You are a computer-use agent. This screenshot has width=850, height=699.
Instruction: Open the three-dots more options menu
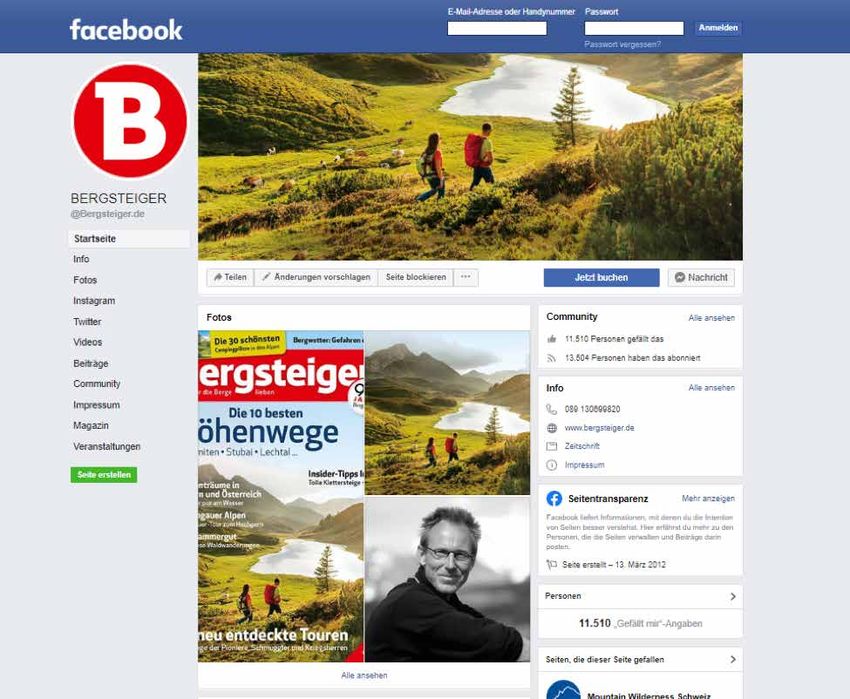(466, 277)
